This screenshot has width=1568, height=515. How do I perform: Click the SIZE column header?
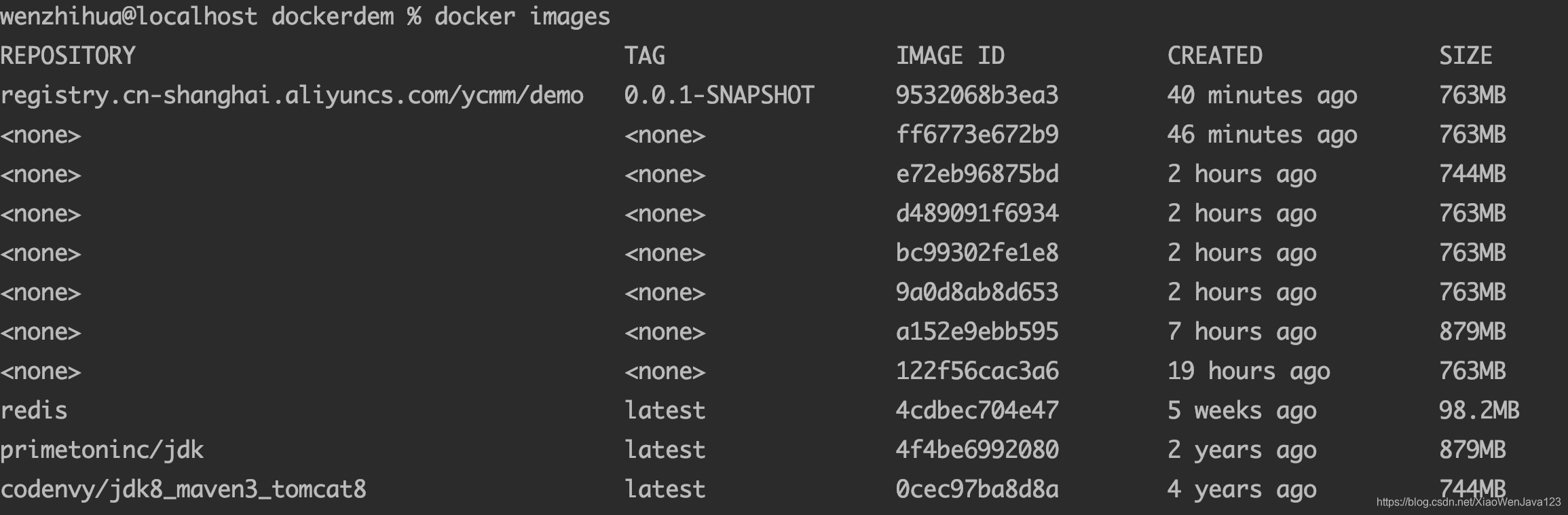tap(1466, 56)
